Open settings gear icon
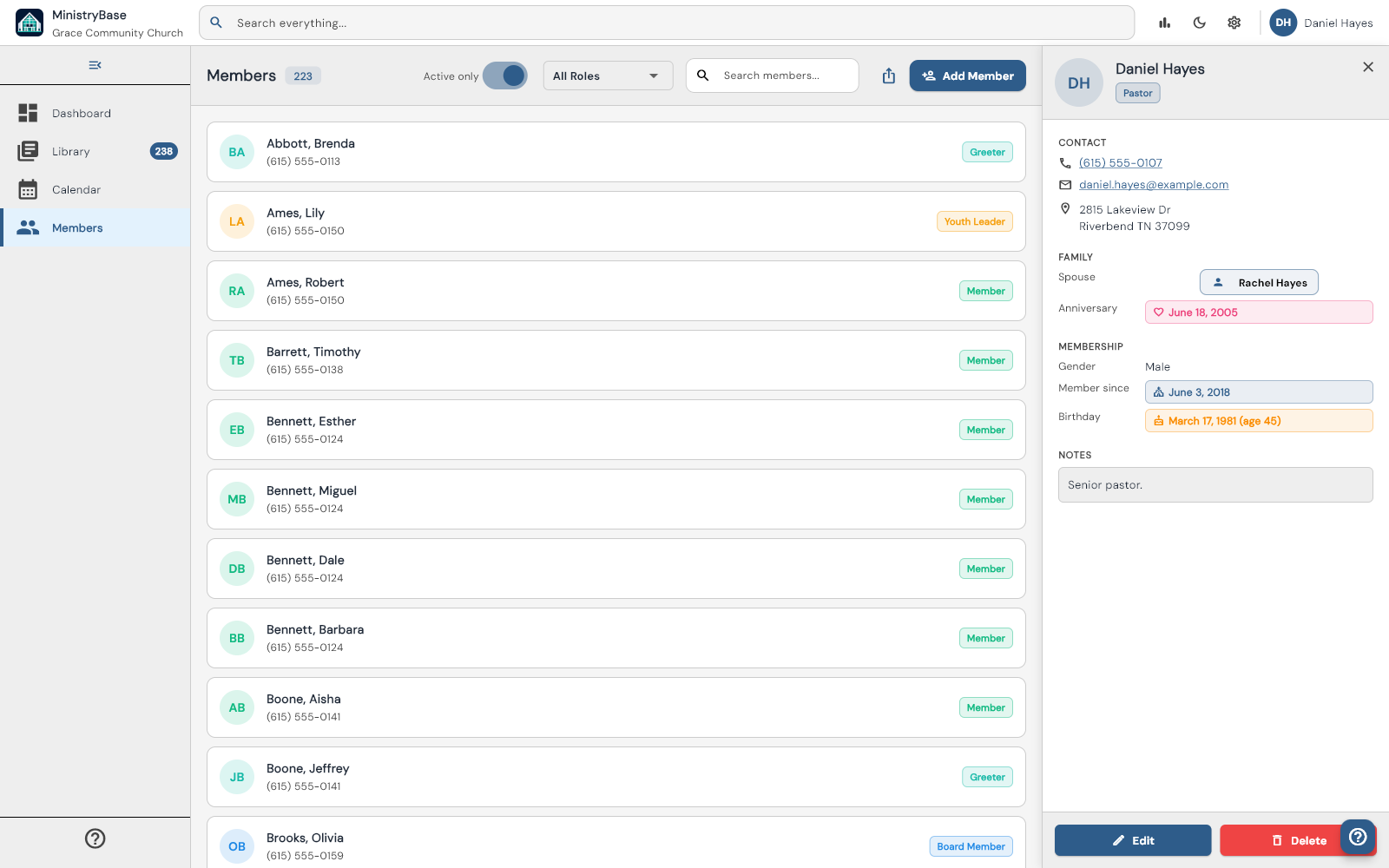The width and height of the screenshot is (1389, 868). pos(1234,23)
